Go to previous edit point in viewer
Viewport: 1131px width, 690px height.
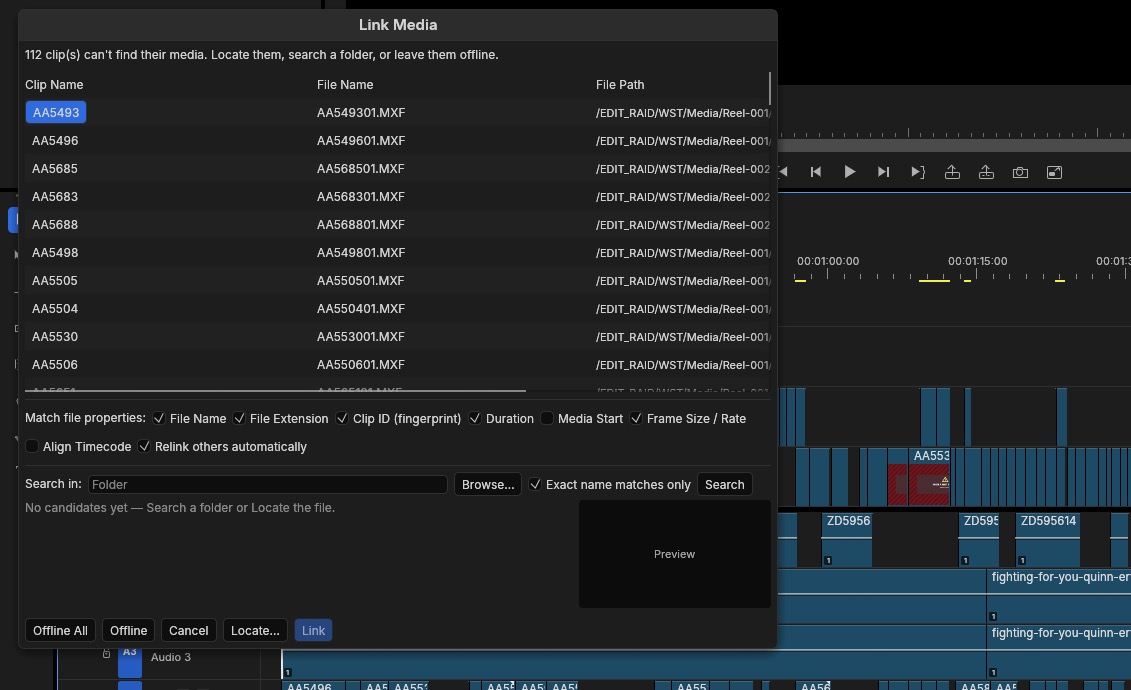[x=816, y=172]
